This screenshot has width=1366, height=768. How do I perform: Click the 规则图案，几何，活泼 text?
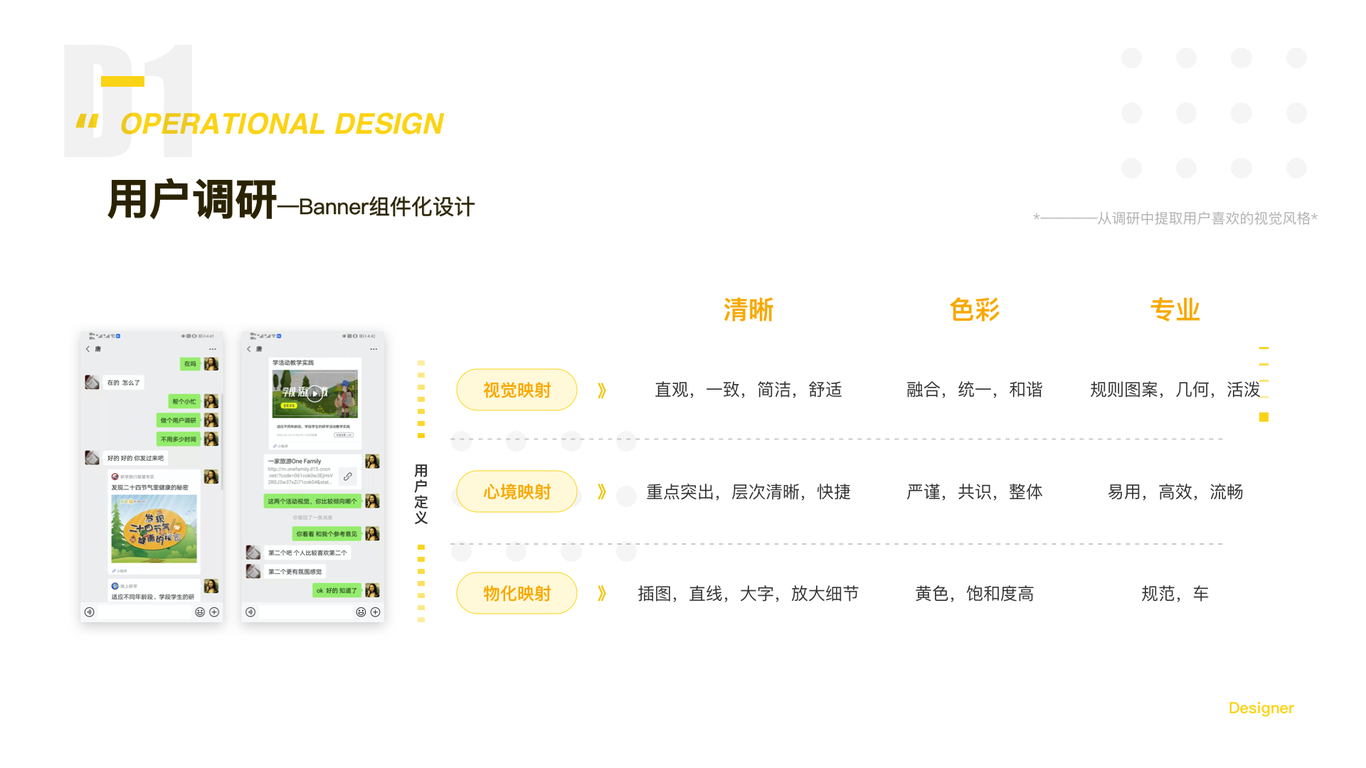coord(1175,390)
